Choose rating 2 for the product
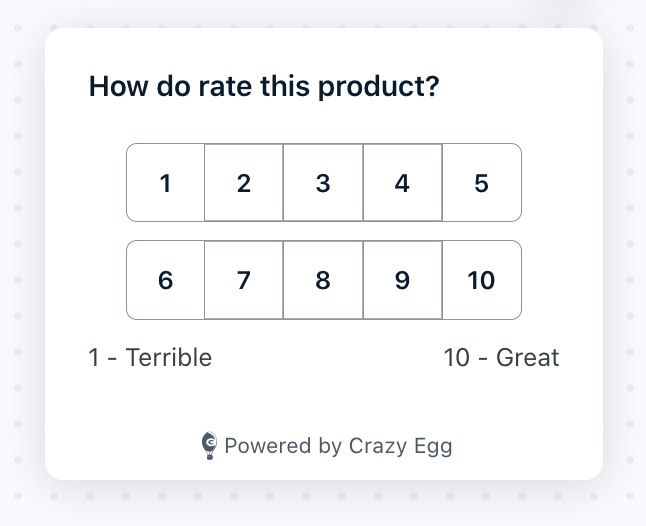 point(244,182)
